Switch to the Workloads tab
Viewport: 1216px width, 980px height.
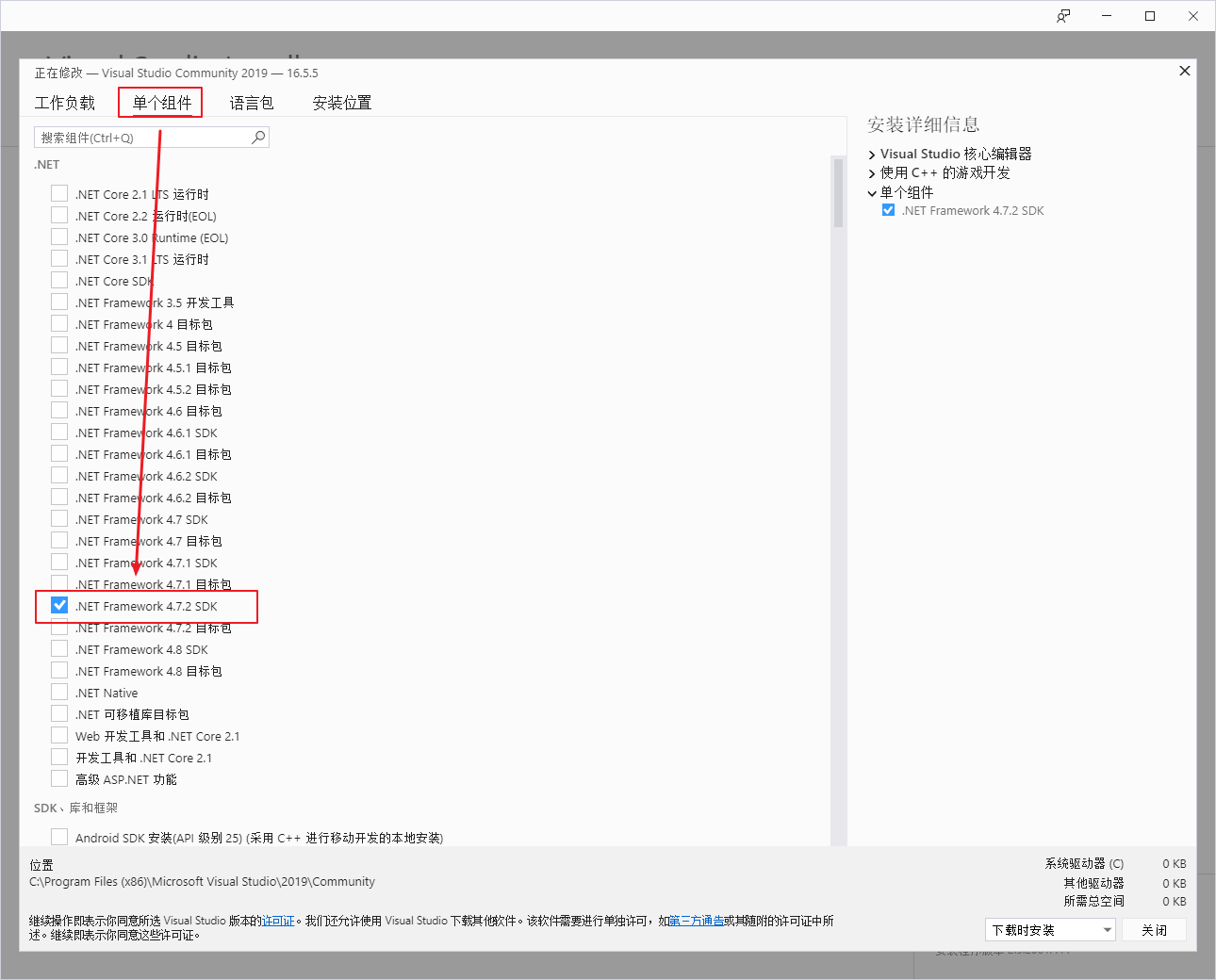click(x=65, y=103)
